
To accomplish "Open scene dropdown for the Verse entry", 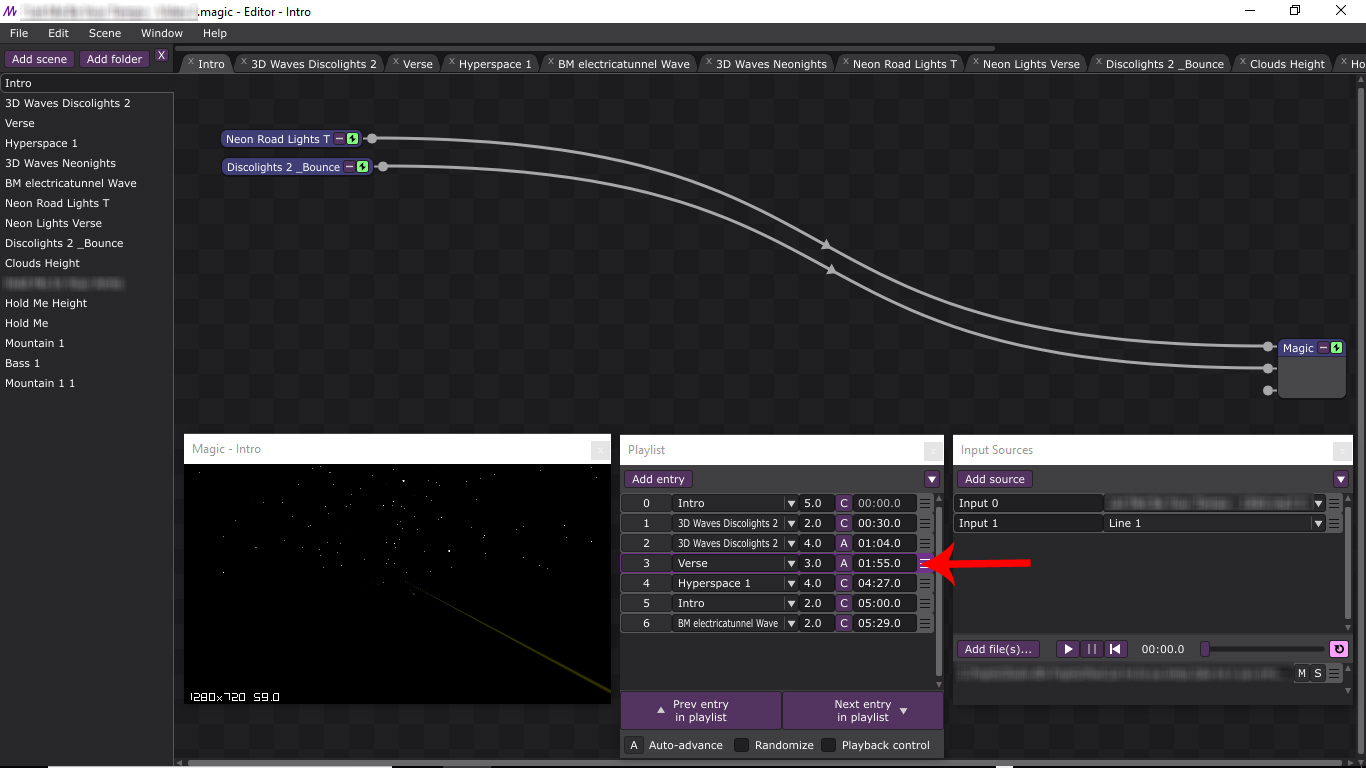I will point(791,563).
